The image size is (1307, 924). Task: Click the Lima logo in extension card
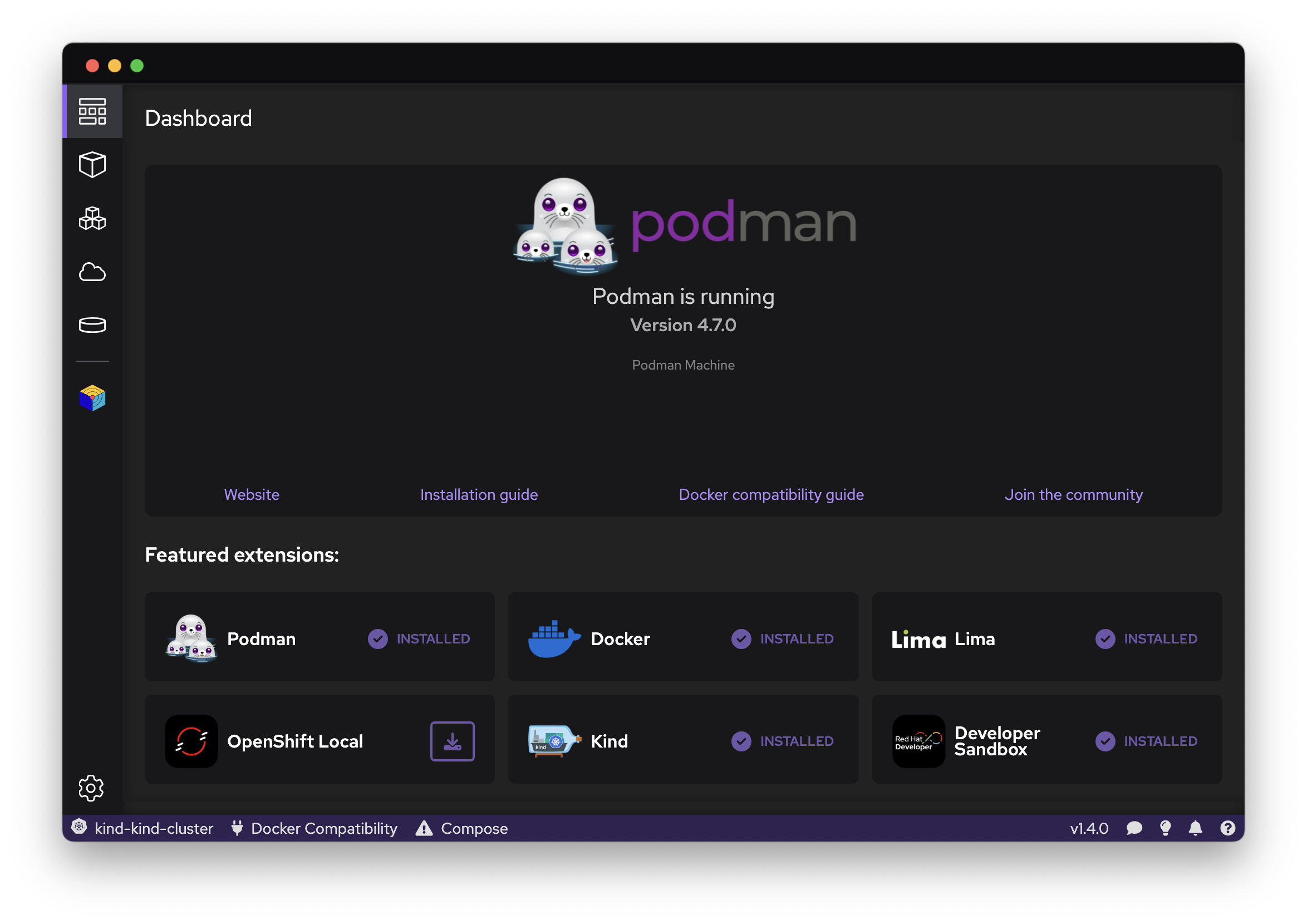tap(918, 640)
